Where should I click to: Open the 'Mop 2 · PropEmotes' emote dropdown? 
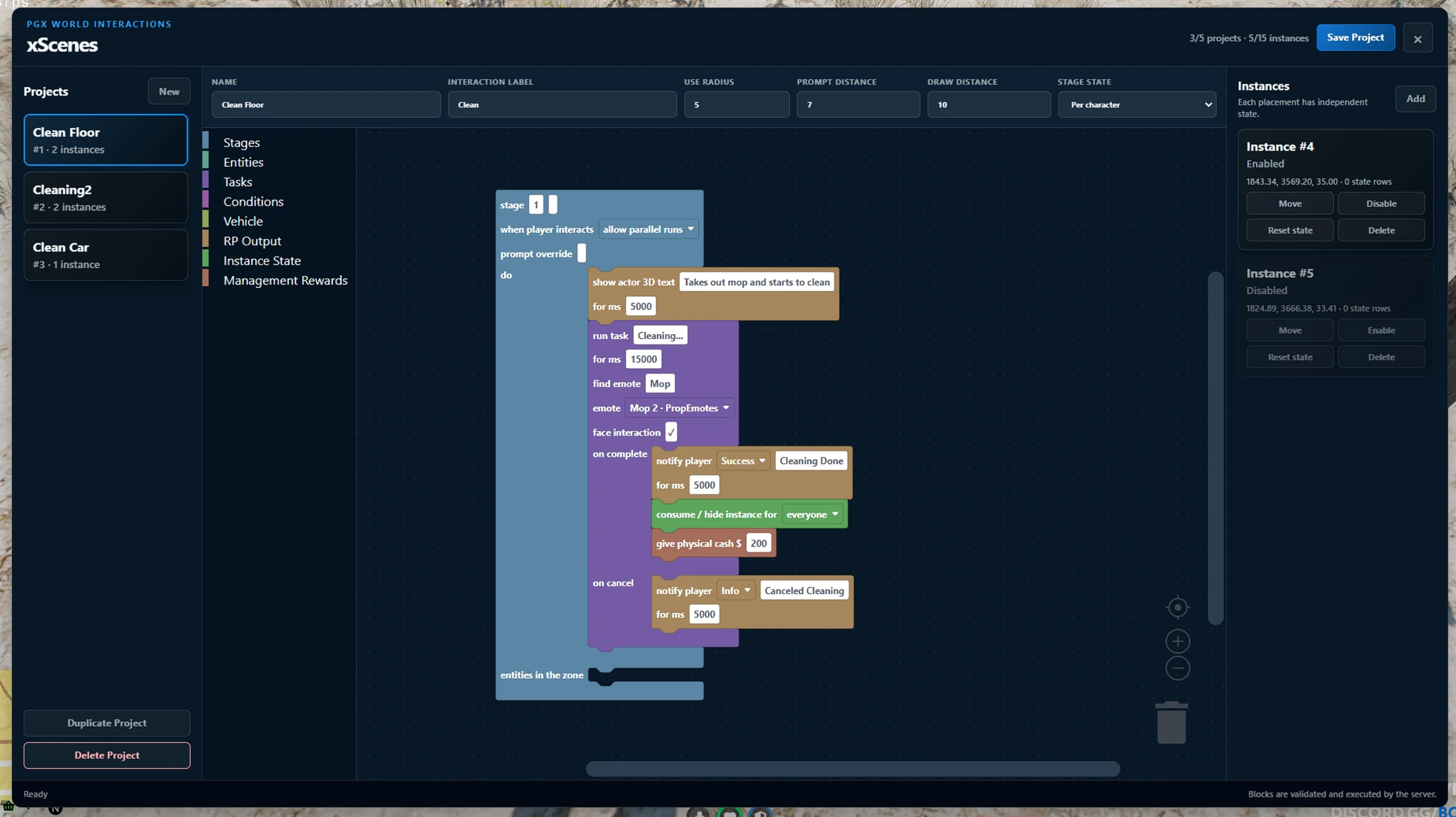pyautogui.click(x=679, y=408)
